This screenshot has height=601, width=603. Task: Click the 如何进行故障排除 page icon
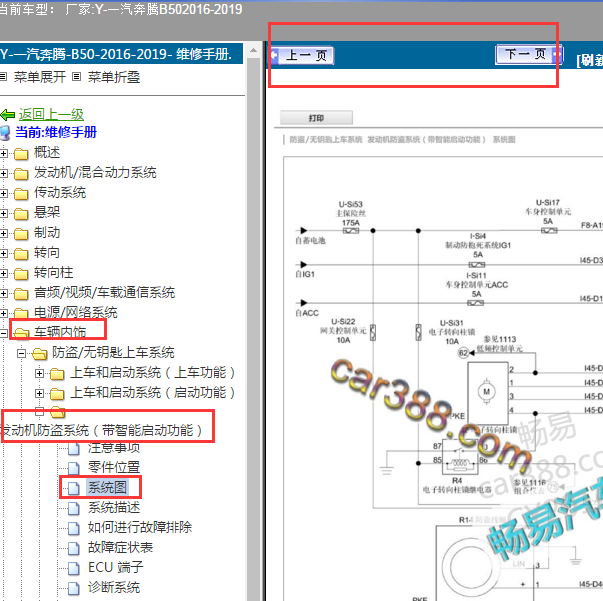(x=73, y=528)
